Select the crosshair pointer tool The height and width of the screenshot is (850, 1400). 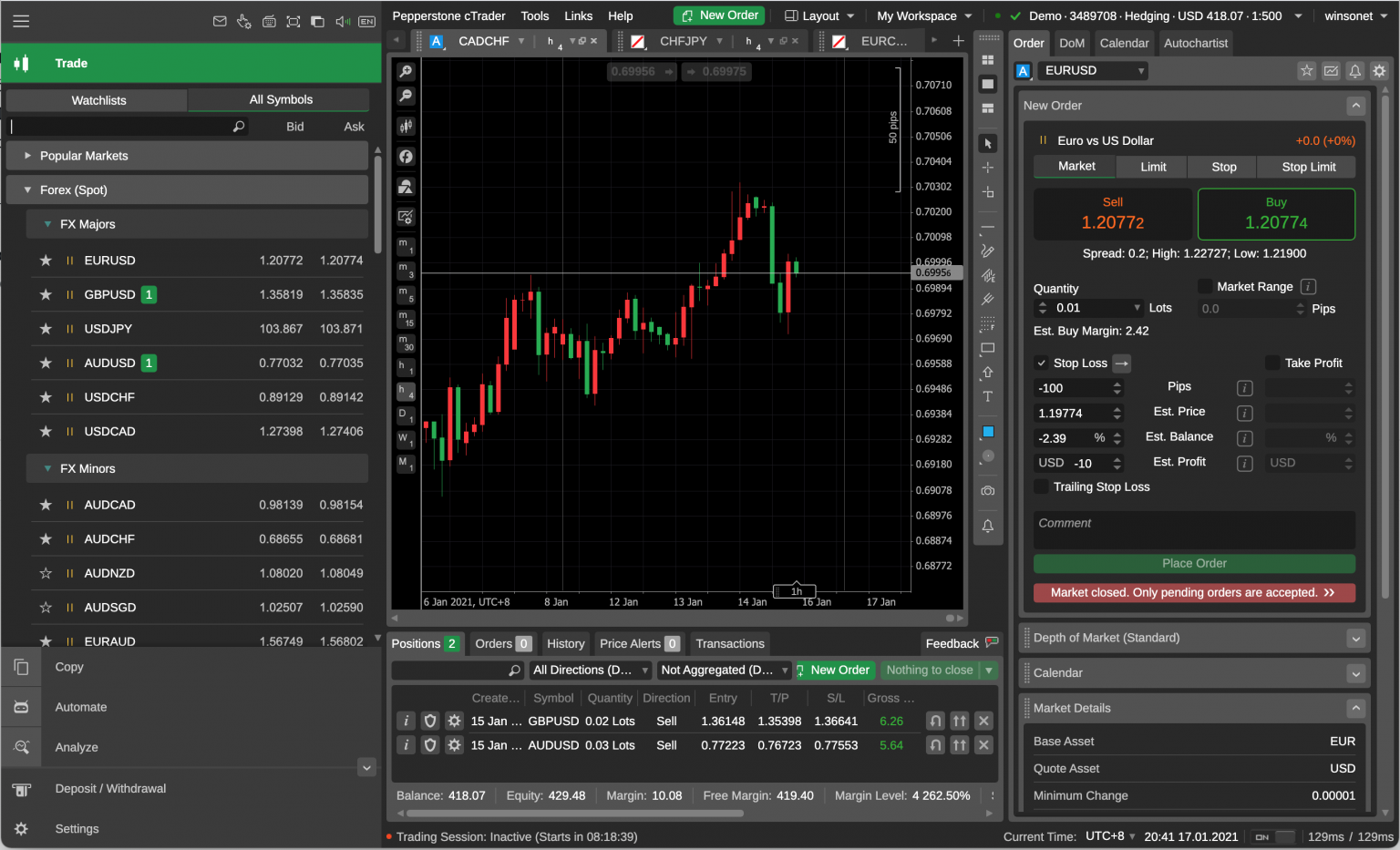click(988, 168)
